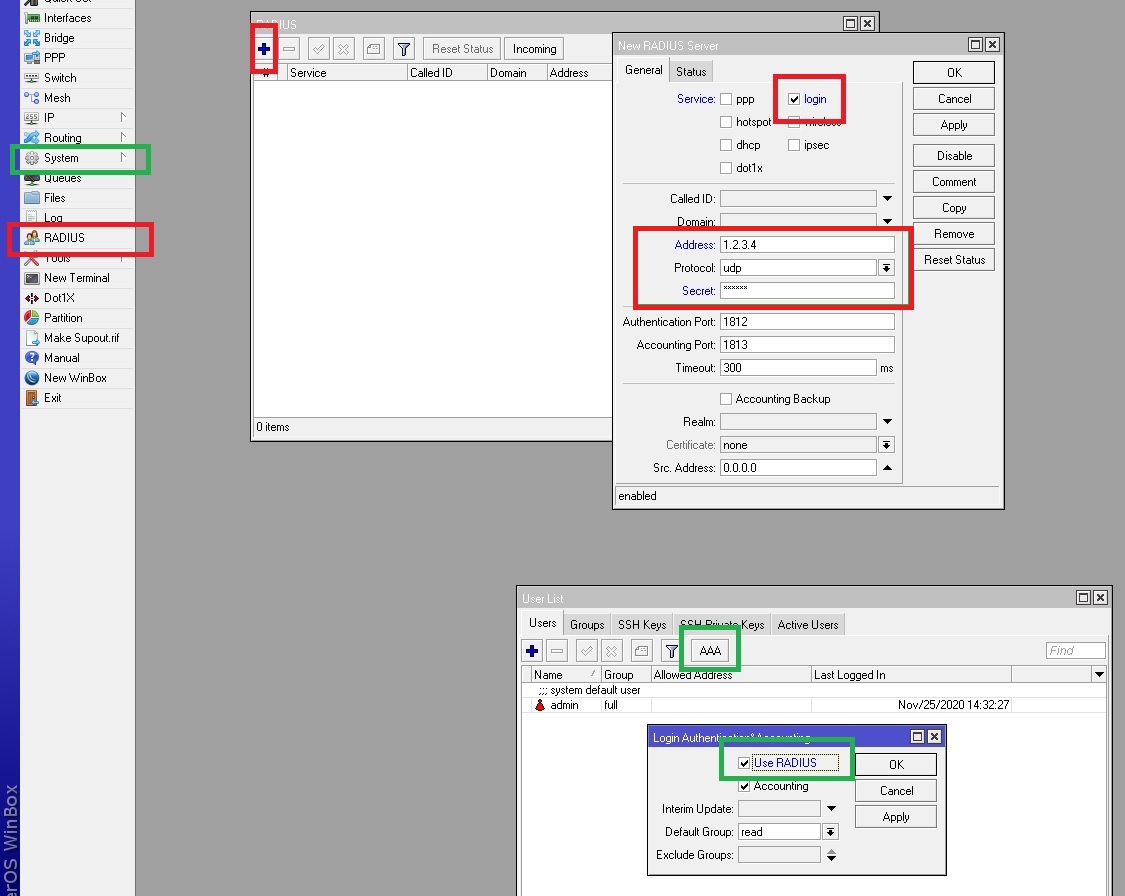This screenshot has width=1125, height=896.
Task: Launch New Terminal from sidebar
Action: (x=77, y=278)
